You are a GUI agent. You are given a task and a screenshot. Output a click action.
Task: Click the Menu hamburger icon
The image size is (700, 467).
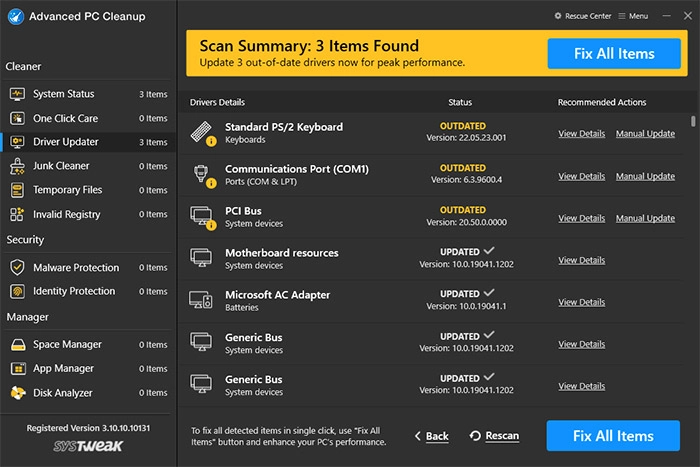click(622, 16)
